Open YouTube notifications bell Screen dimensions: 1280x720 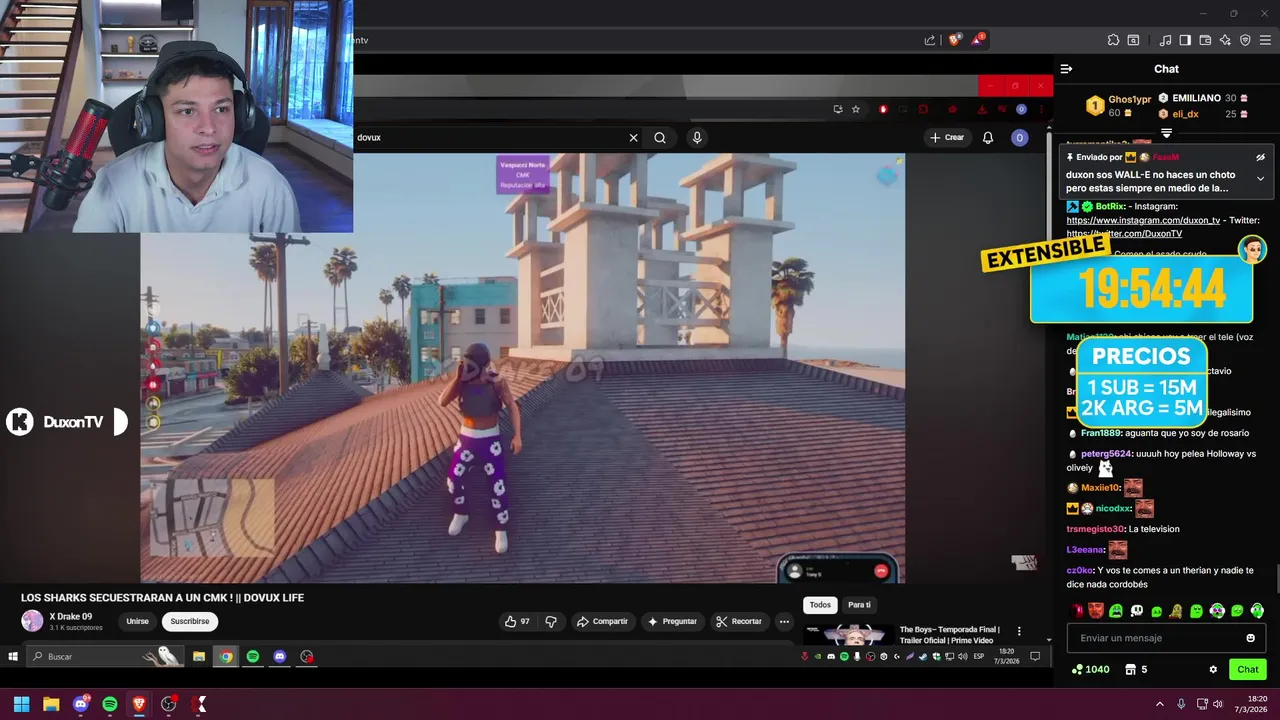point(988,138)
